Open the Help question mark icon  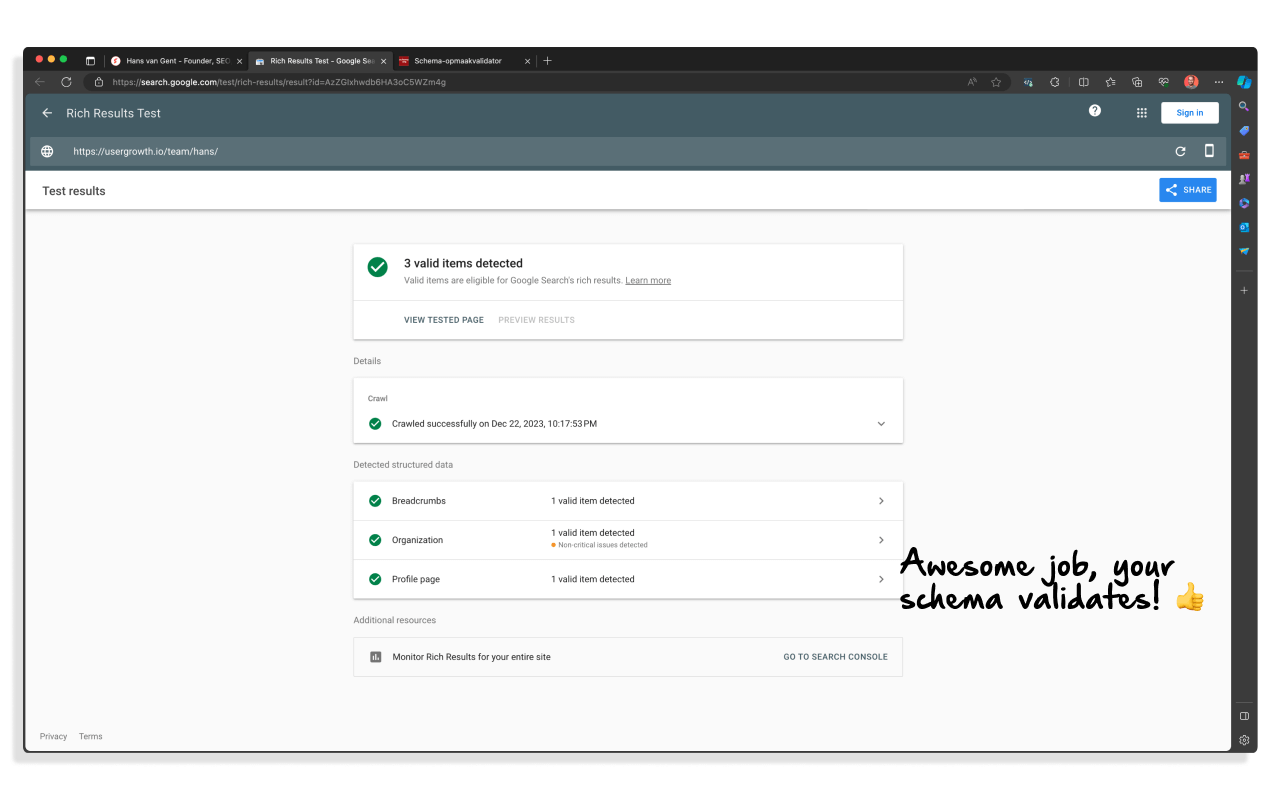tap(1095, 111)
